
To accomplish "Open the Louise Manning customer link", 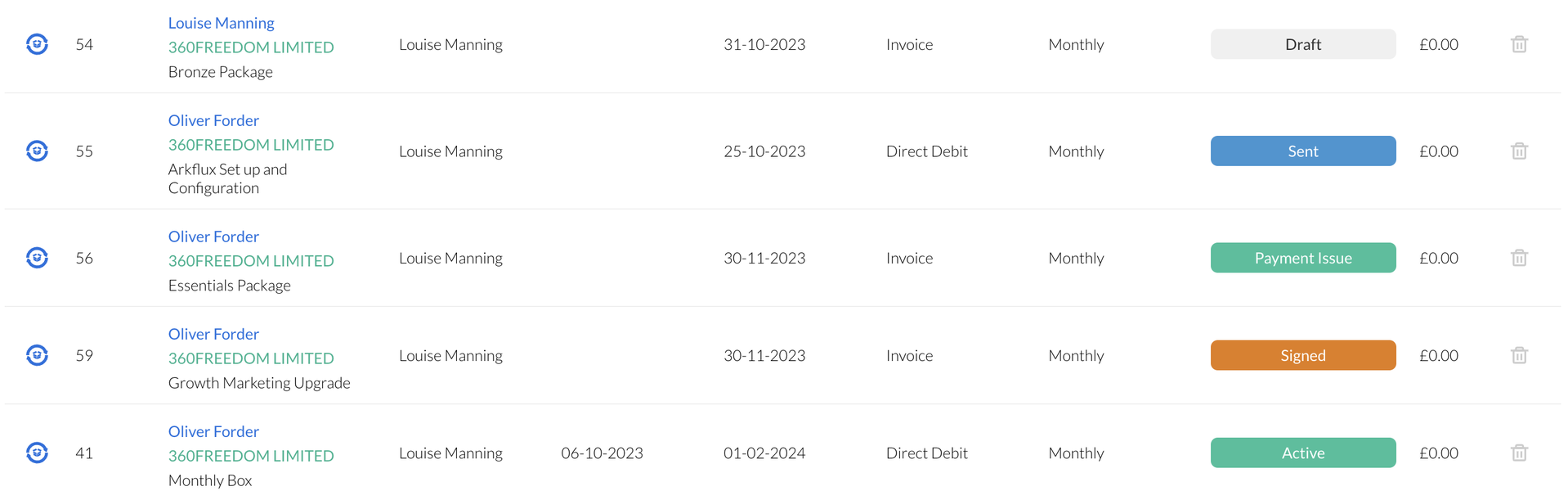I will tap(220, 22).
